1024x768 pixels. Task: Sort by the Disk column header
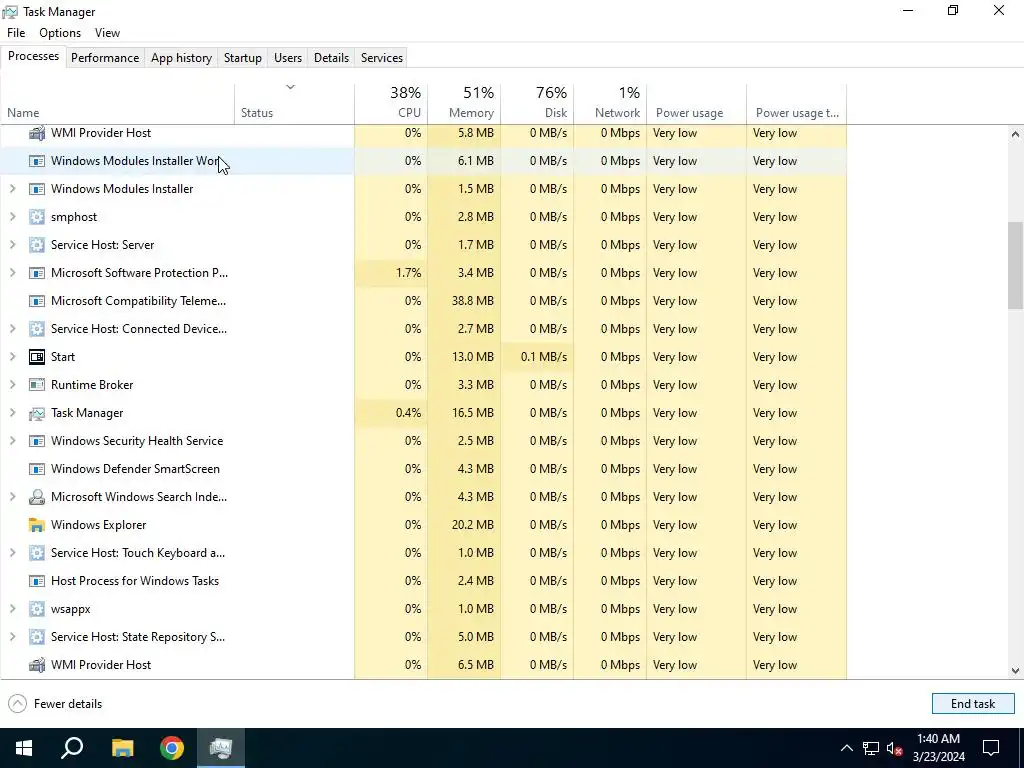point(537,103)
